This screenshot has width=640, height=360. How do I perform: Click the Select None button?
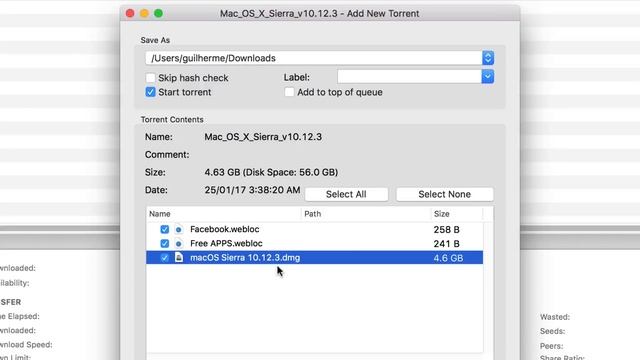coord(444,194)
